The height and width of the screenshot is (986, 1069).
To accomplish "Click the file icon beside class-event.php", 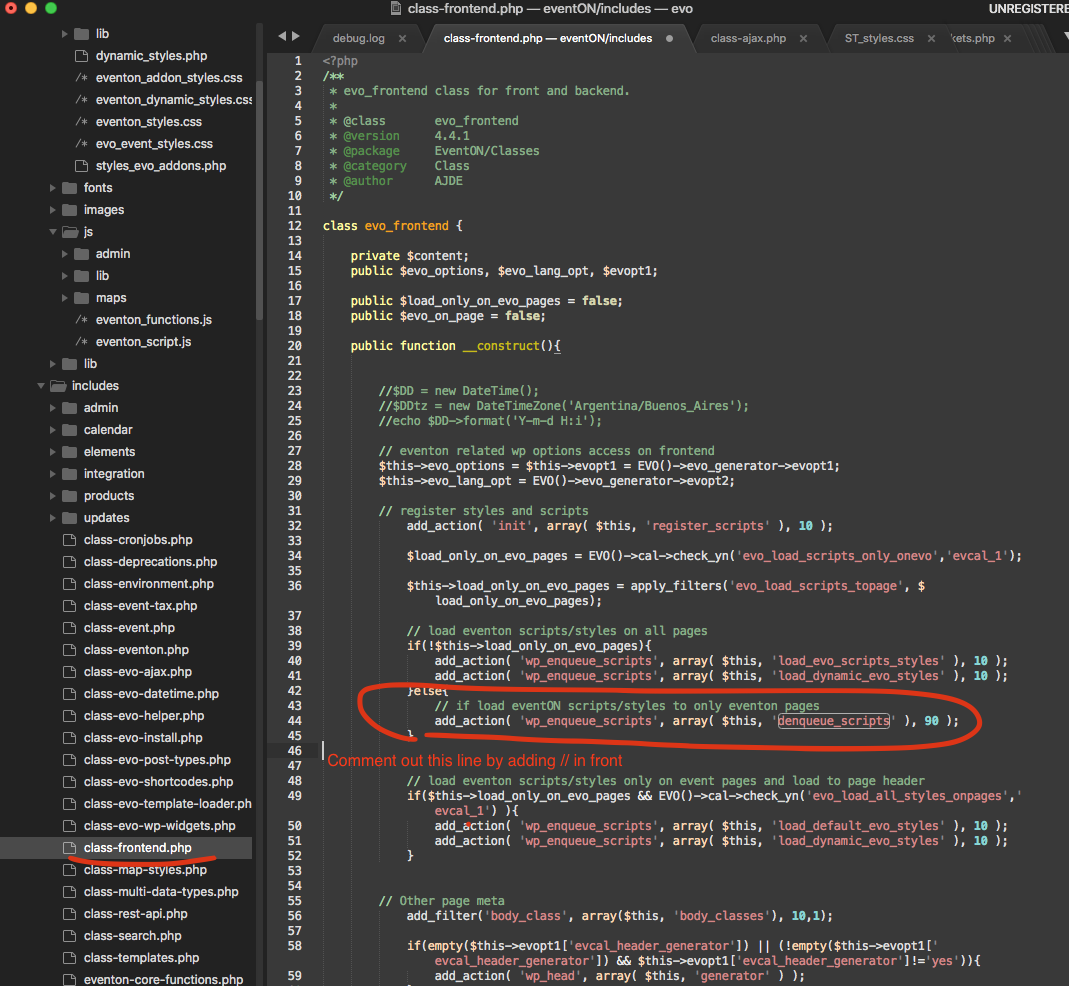I will point(69,628).
